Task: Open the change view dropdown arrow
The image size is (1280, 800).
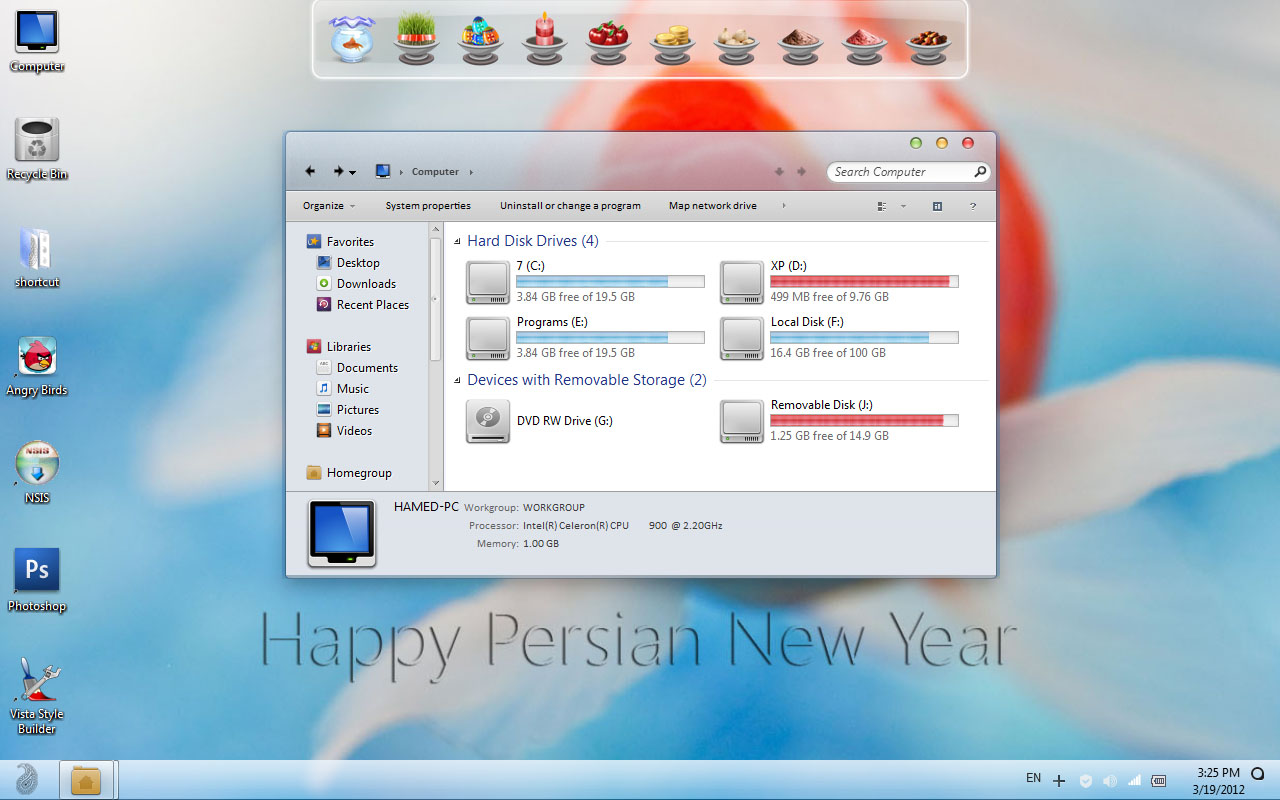Action: [903, 206]
